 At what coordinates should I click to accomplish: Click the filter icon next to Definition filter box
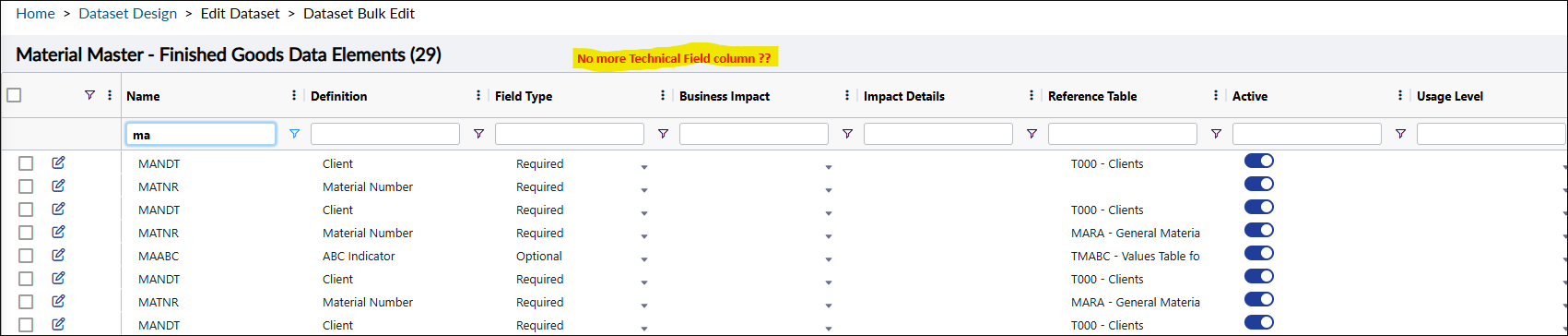tap(478, 134)
